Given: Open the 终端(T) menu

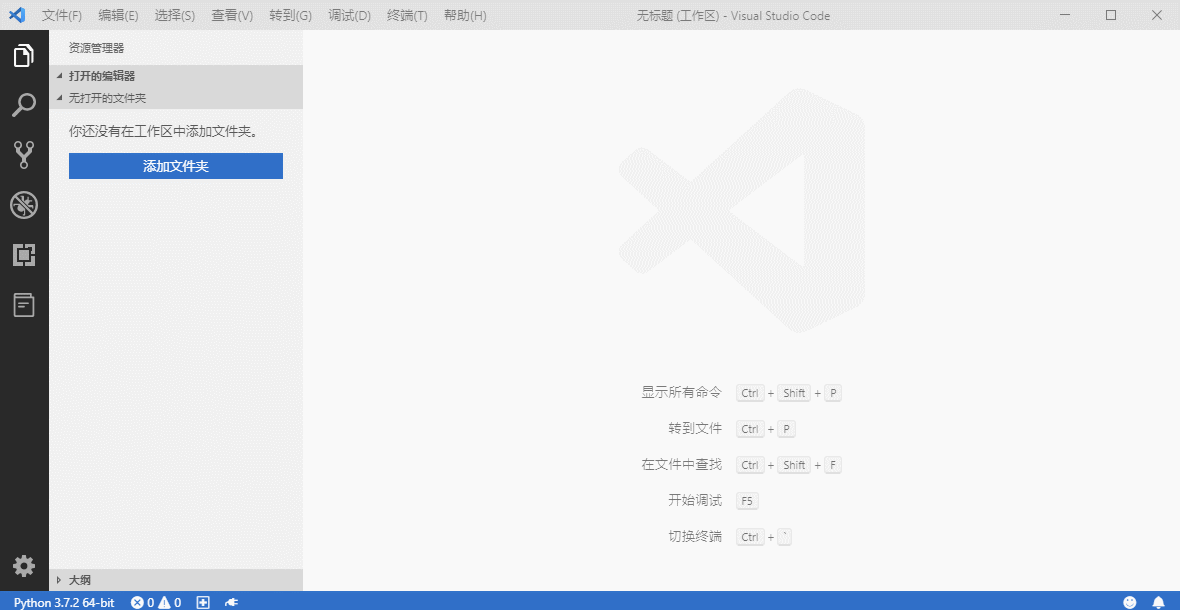Looking at the screenshot, I should 406,15.
